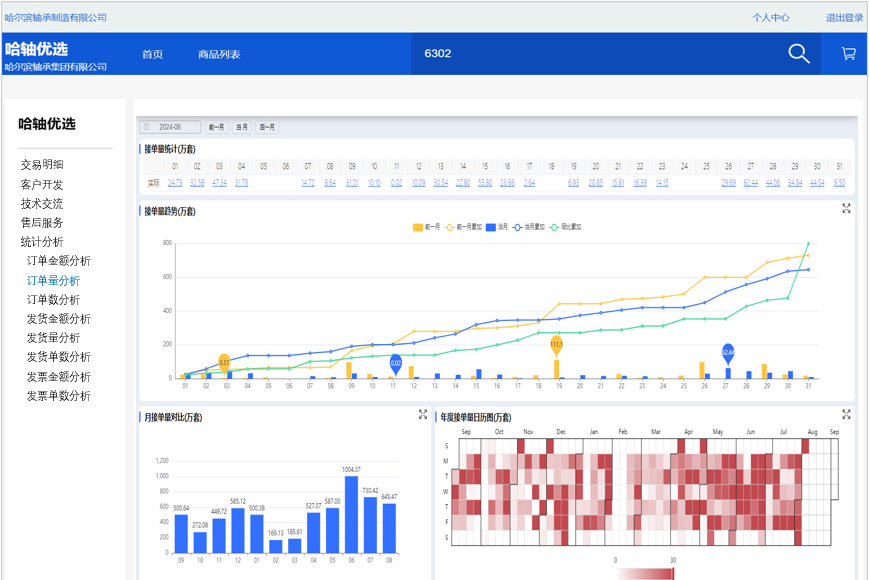Click the day 19 value 6.93 link

click(x=574, y=183)
